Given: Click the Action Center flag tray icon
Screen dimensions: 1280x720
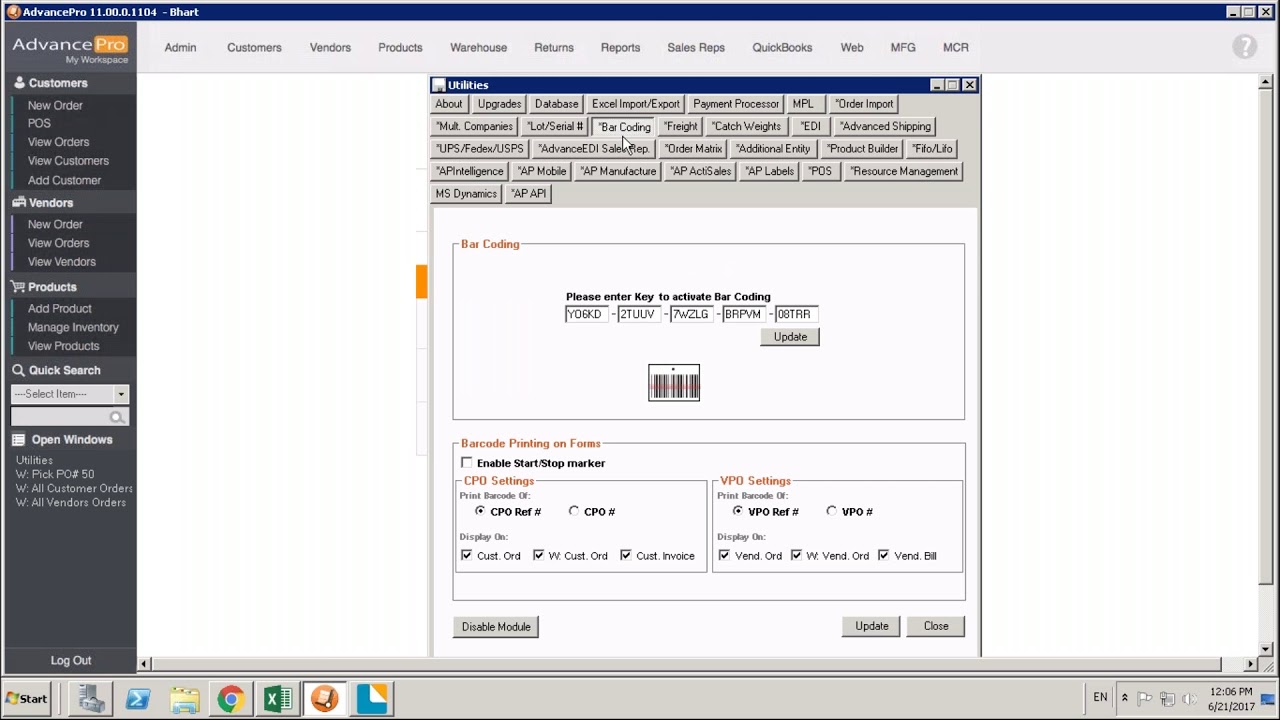Looking at the screenshot, I should tap(1145, 698).
